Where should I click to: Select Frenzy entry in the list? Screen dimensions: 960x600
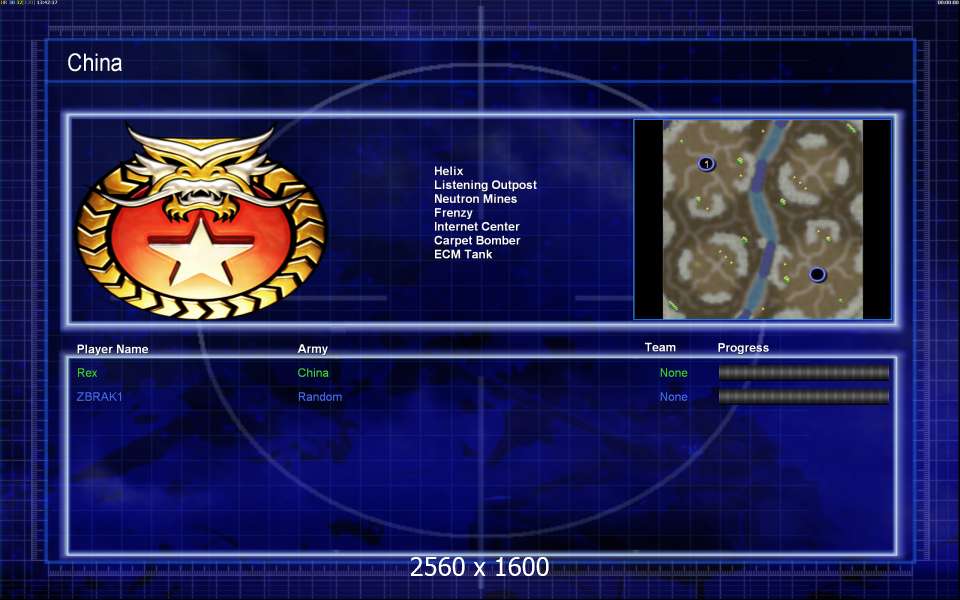(453, 213)
